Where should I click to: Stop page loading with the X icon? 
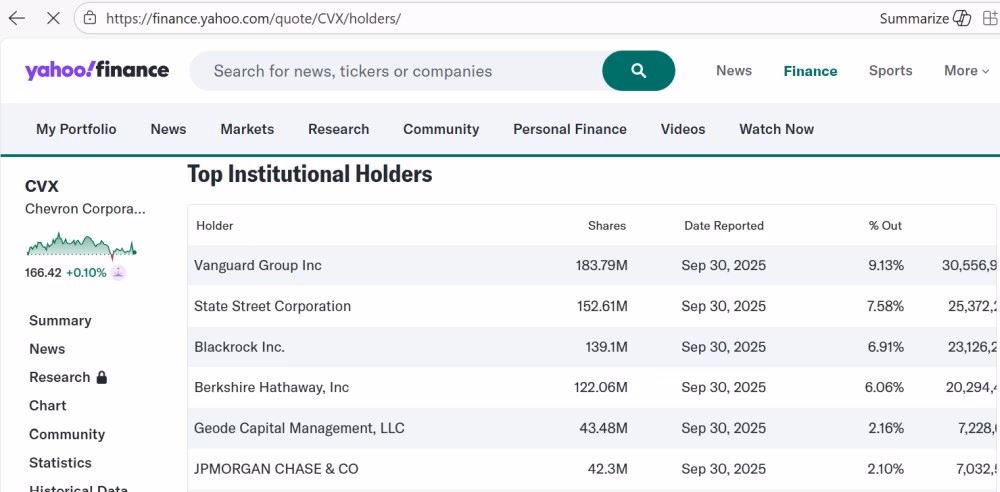(x=52, y=18)
